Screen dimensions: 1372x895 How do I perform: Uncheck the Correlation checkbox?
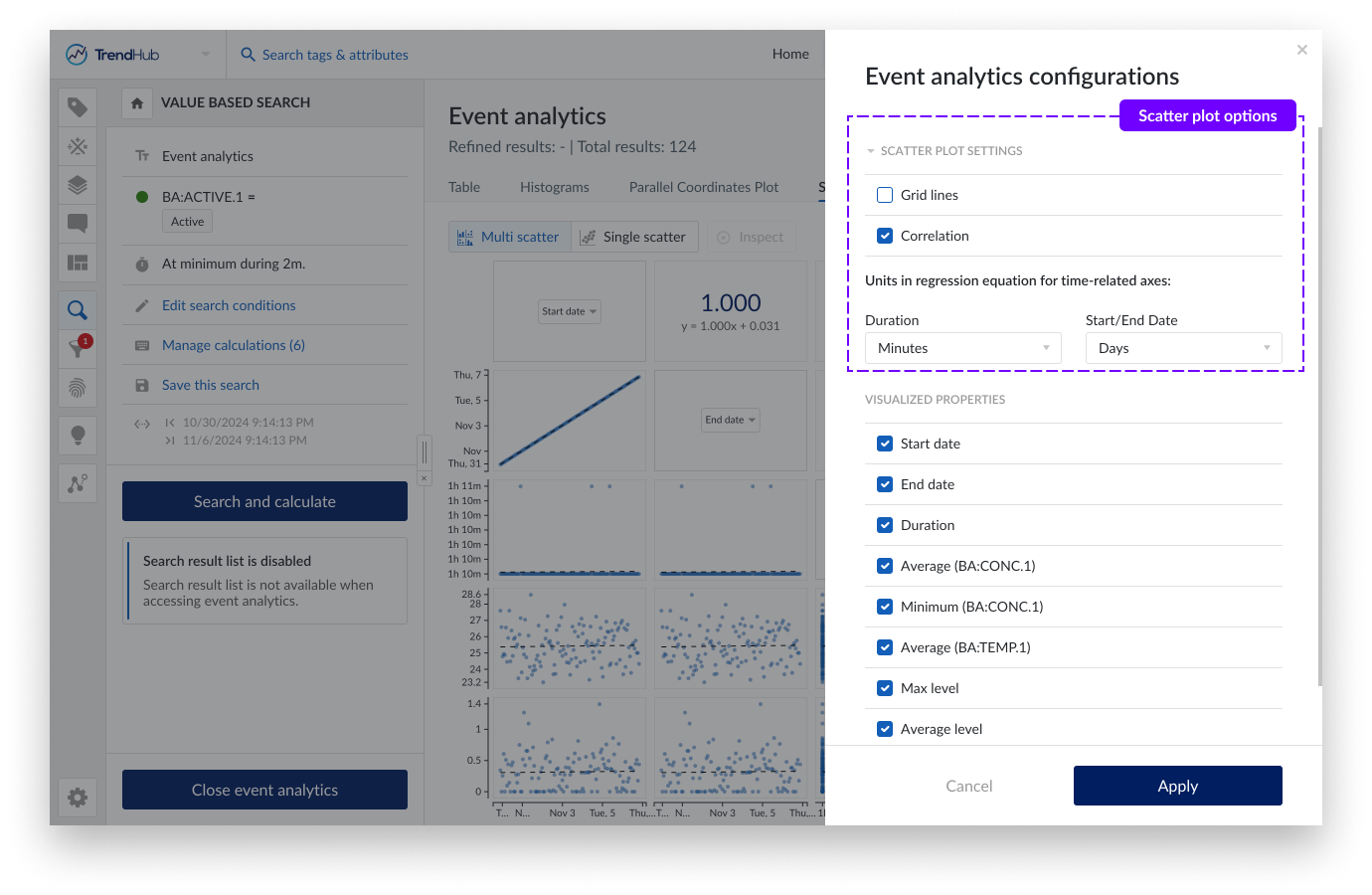pos(885,236)
